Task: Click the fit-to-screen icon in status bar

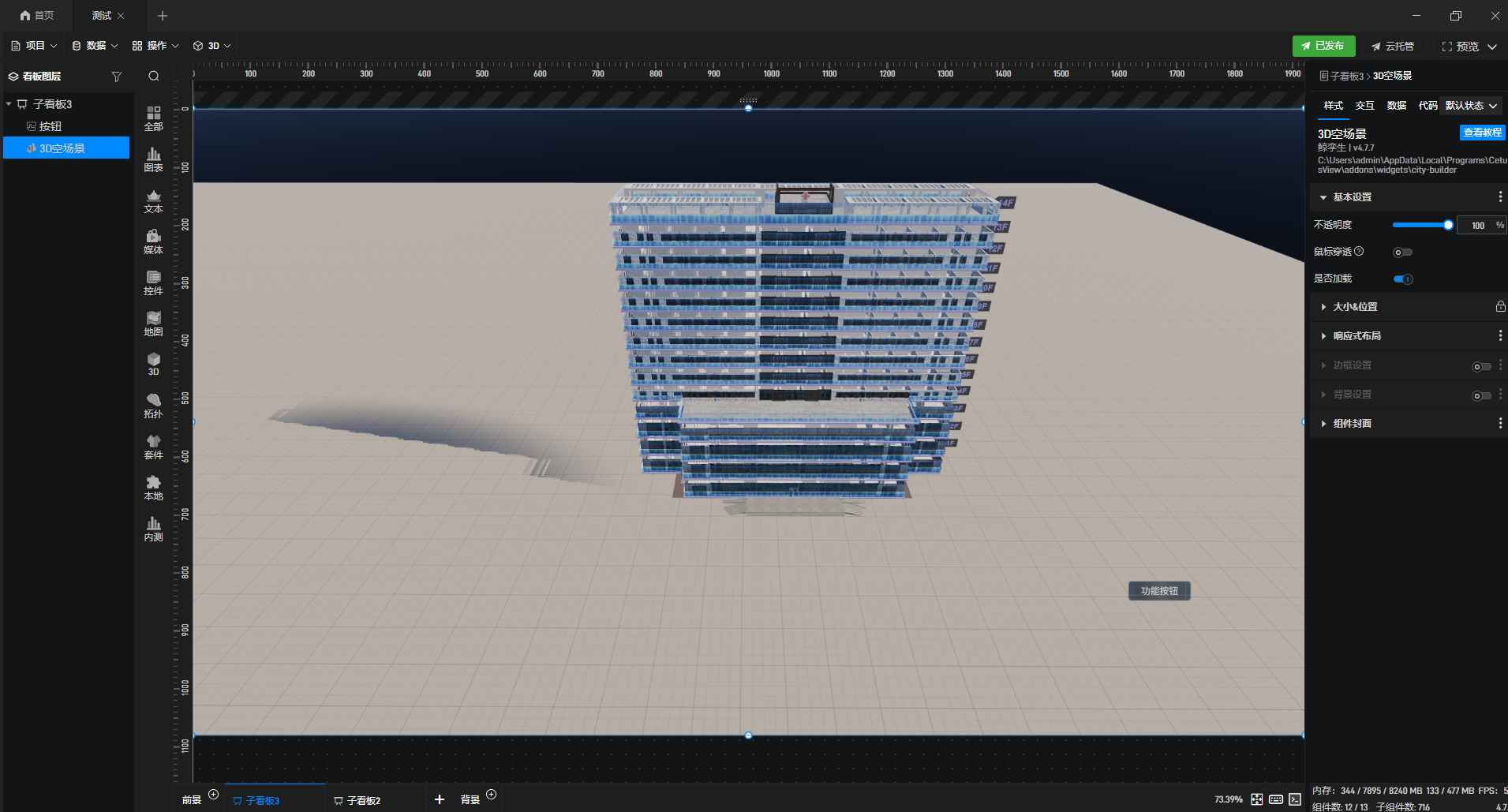Action: point(1257,799)
